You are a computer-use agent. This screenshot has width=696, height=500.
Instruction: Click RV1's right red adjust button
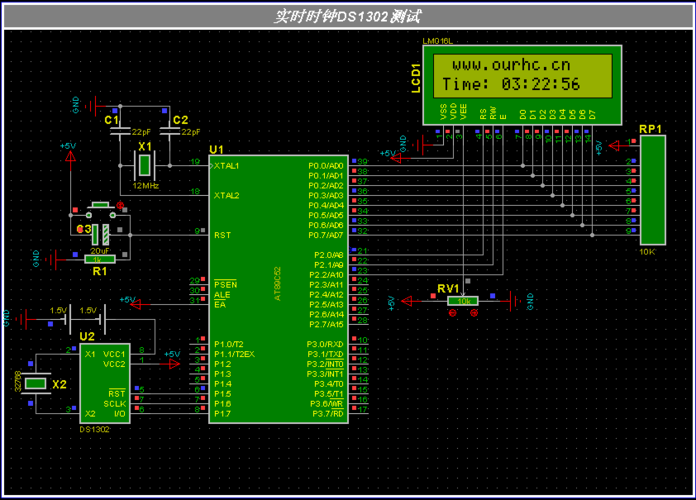474,313
